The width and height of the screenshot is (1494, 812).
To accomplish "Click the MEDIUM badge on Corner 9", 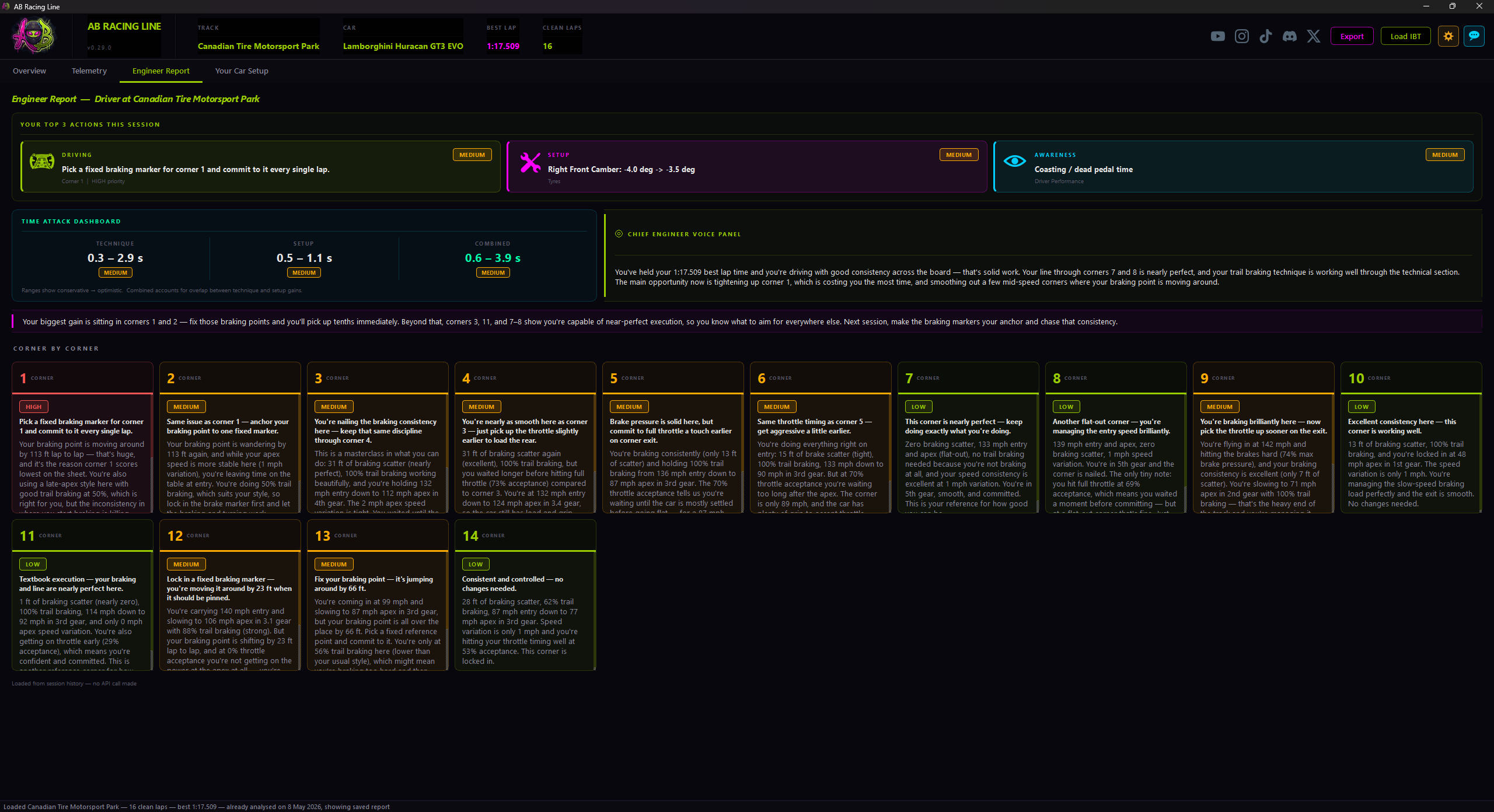I will click(x=1220, y=407).
